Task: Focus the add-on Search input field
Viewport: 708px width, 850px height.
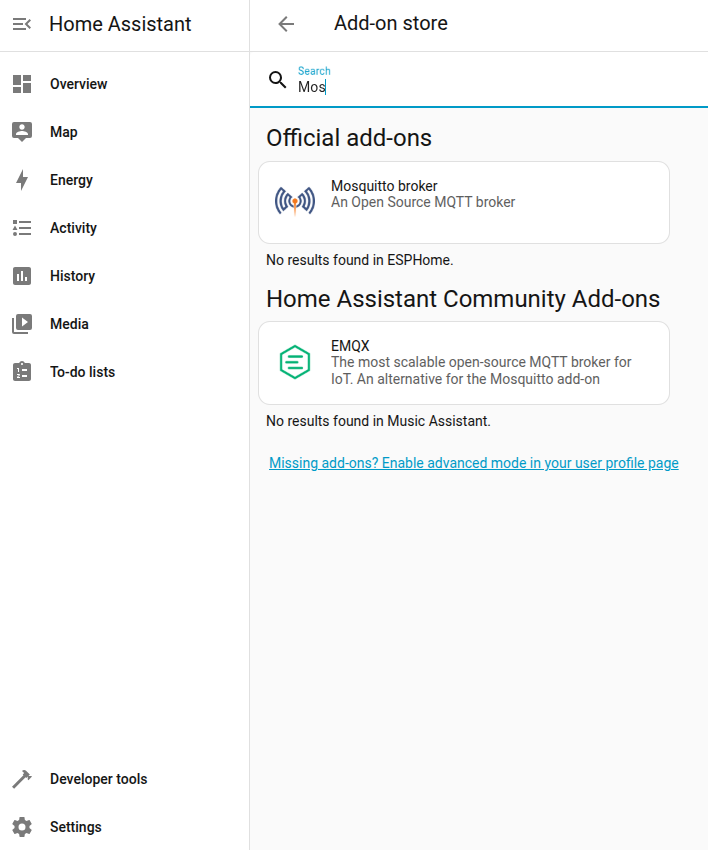Action: click(x=490, y=87)
